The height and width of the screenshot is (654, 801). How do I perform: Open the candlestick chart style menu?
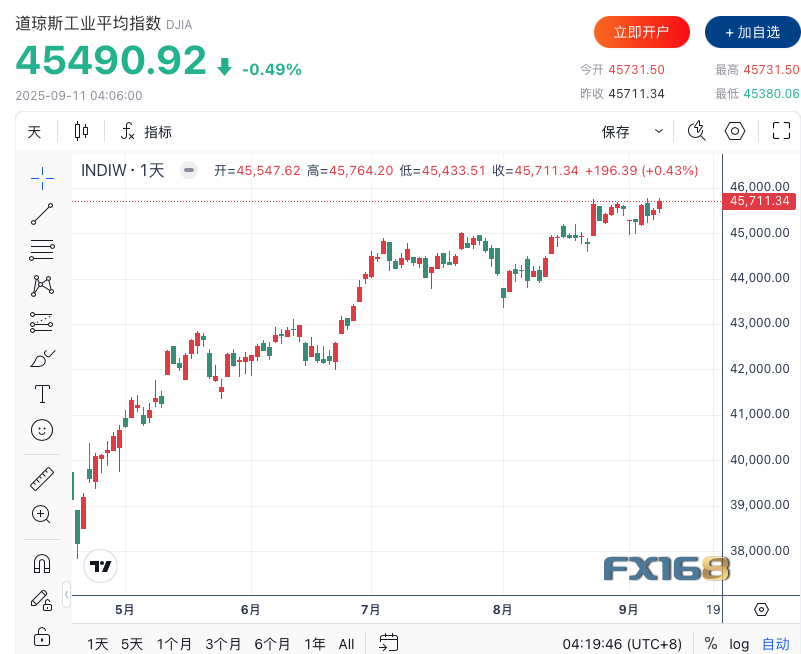[81, 131]
